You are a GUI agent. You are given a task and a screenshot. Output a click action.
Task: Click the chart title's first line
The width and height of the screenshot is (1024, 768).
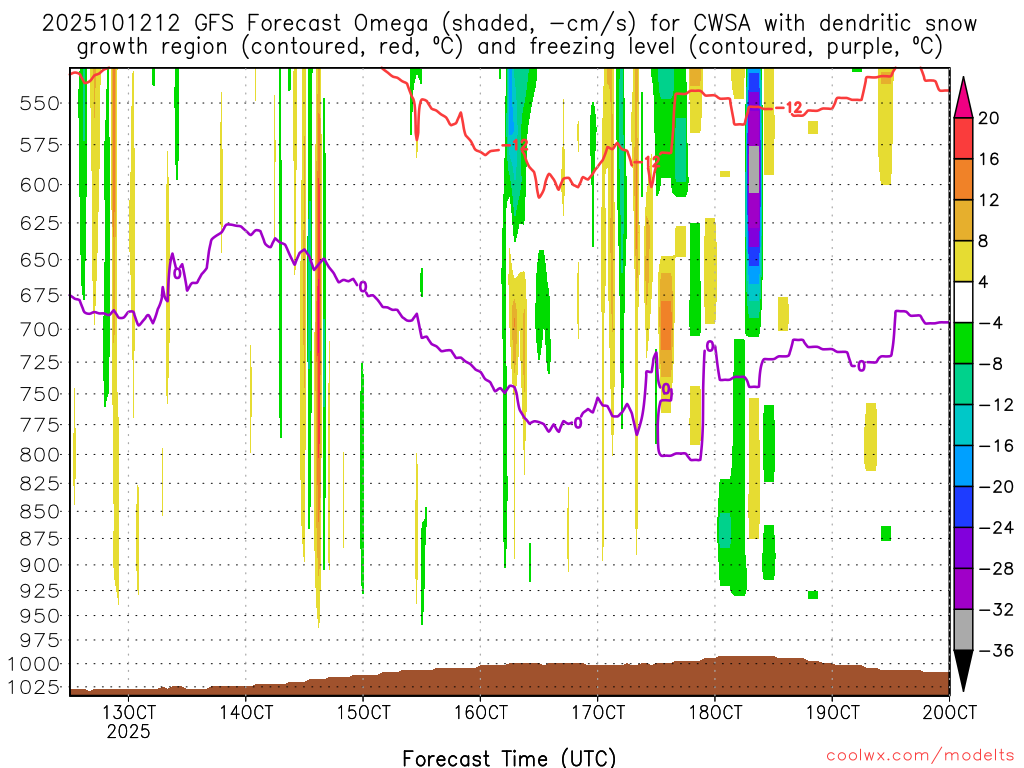pos(509,24)
